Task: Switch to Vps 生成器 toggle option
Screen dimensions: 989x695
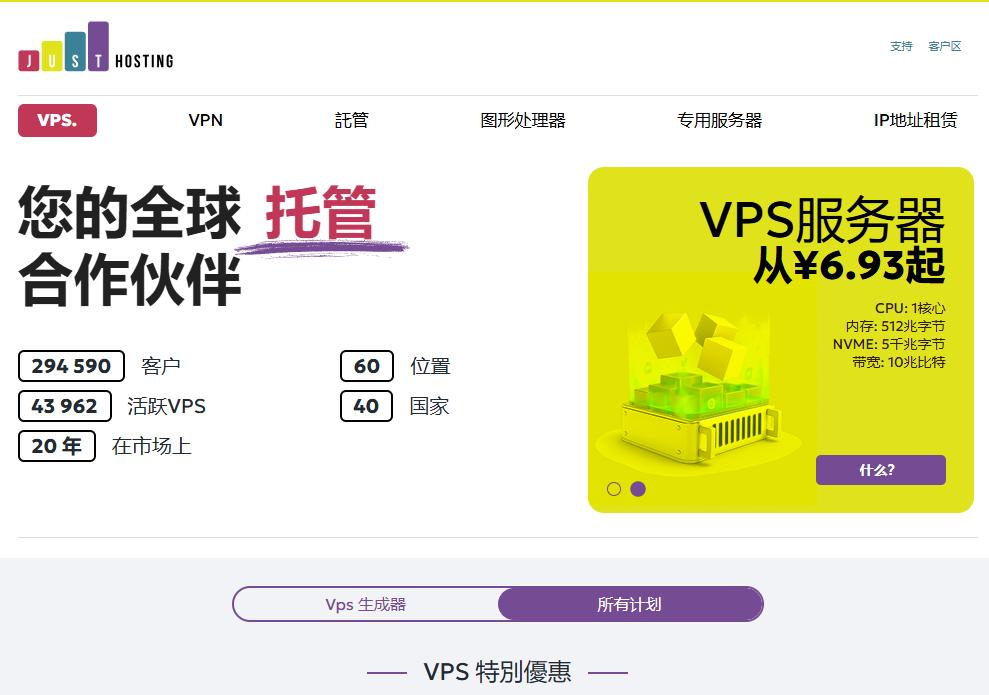Action: (366, 604)
